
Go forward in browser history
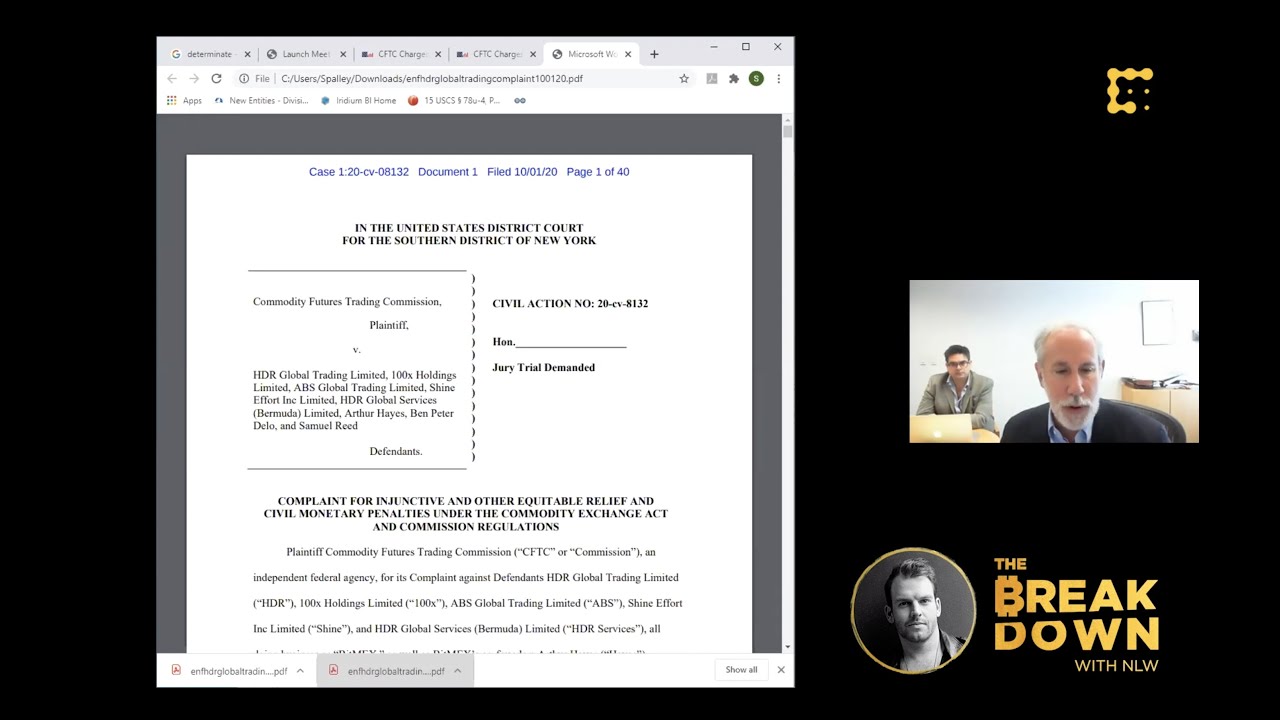tap(194, 78)
